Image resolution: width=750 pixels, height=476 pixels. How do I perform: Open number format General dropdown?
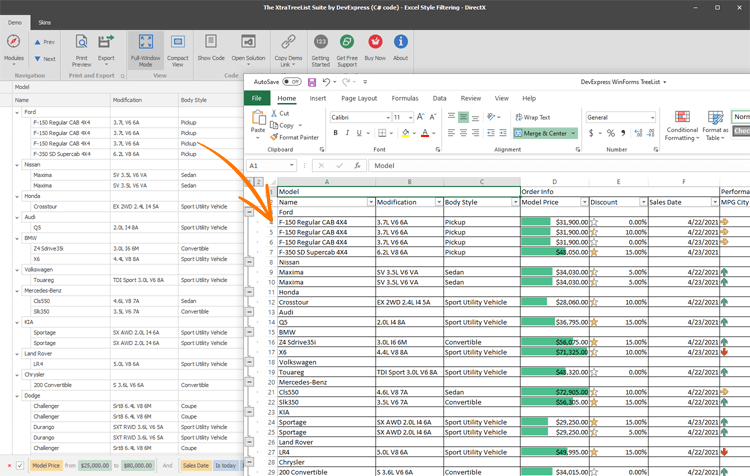coord(652,117)
